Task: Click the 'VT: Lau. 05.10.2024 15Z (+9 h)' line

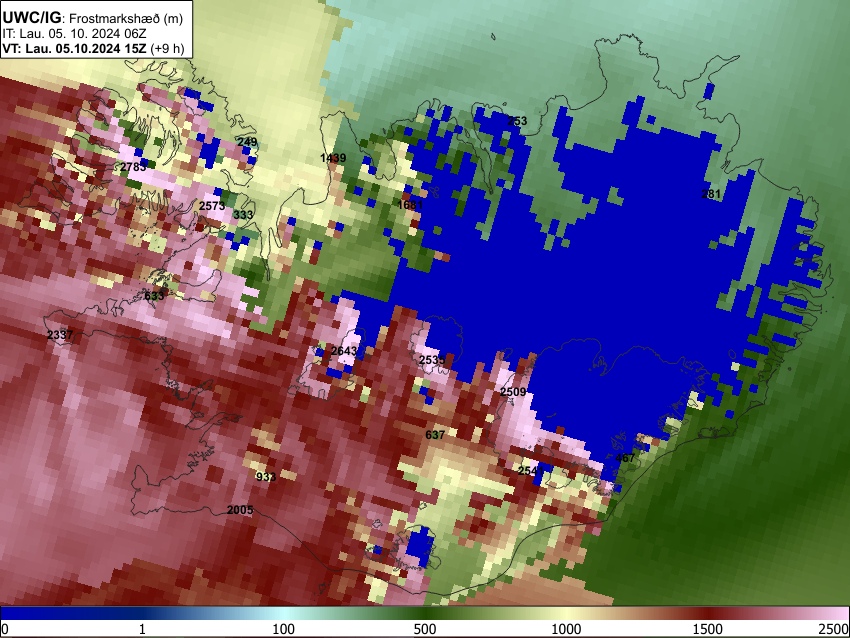Action: [93, 48]
